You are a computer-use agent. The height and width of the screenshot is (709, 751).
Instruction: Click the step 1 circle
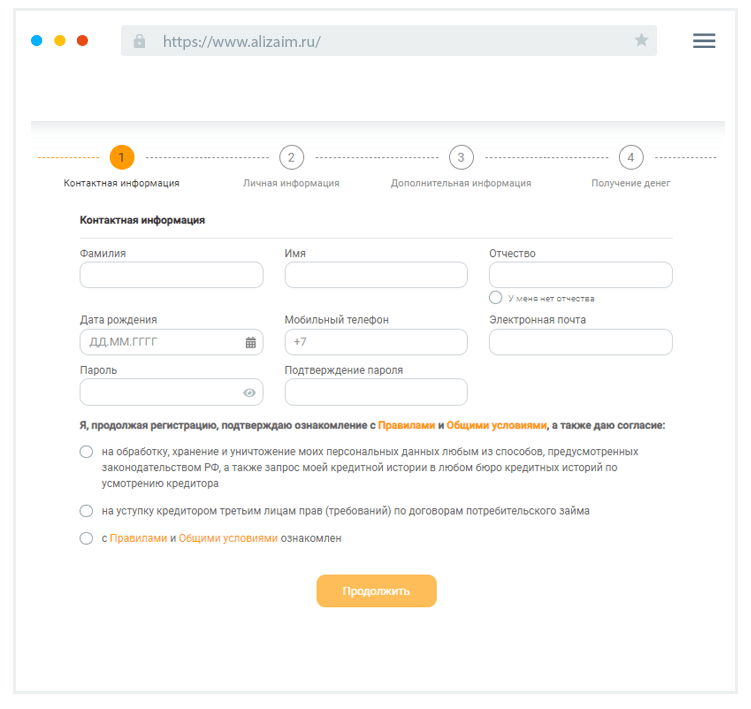click(x=121, y=157)
